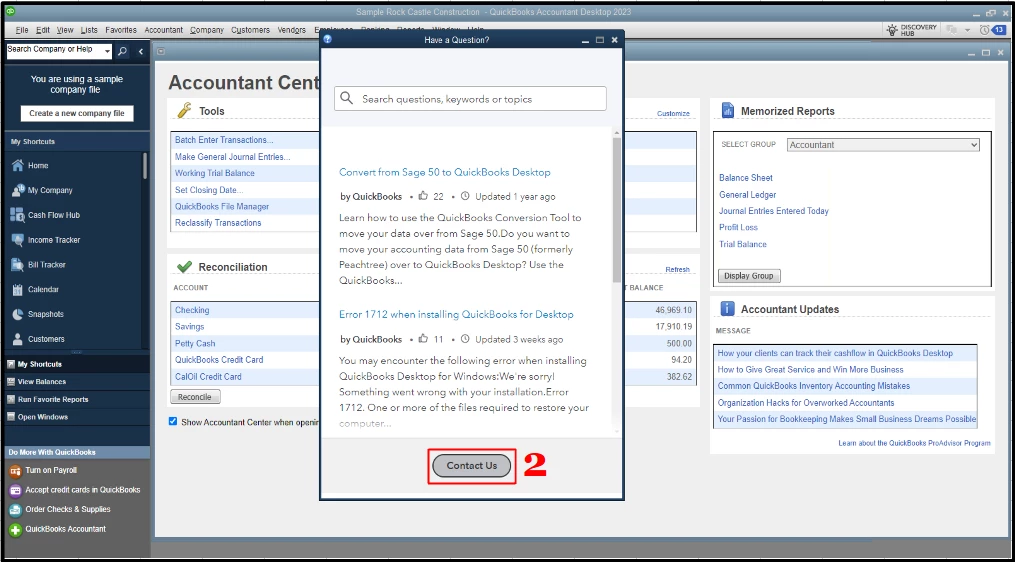Open Batch Enter Transactions tool
Screen dimensions: 1015x562
[x=224, y=140]
